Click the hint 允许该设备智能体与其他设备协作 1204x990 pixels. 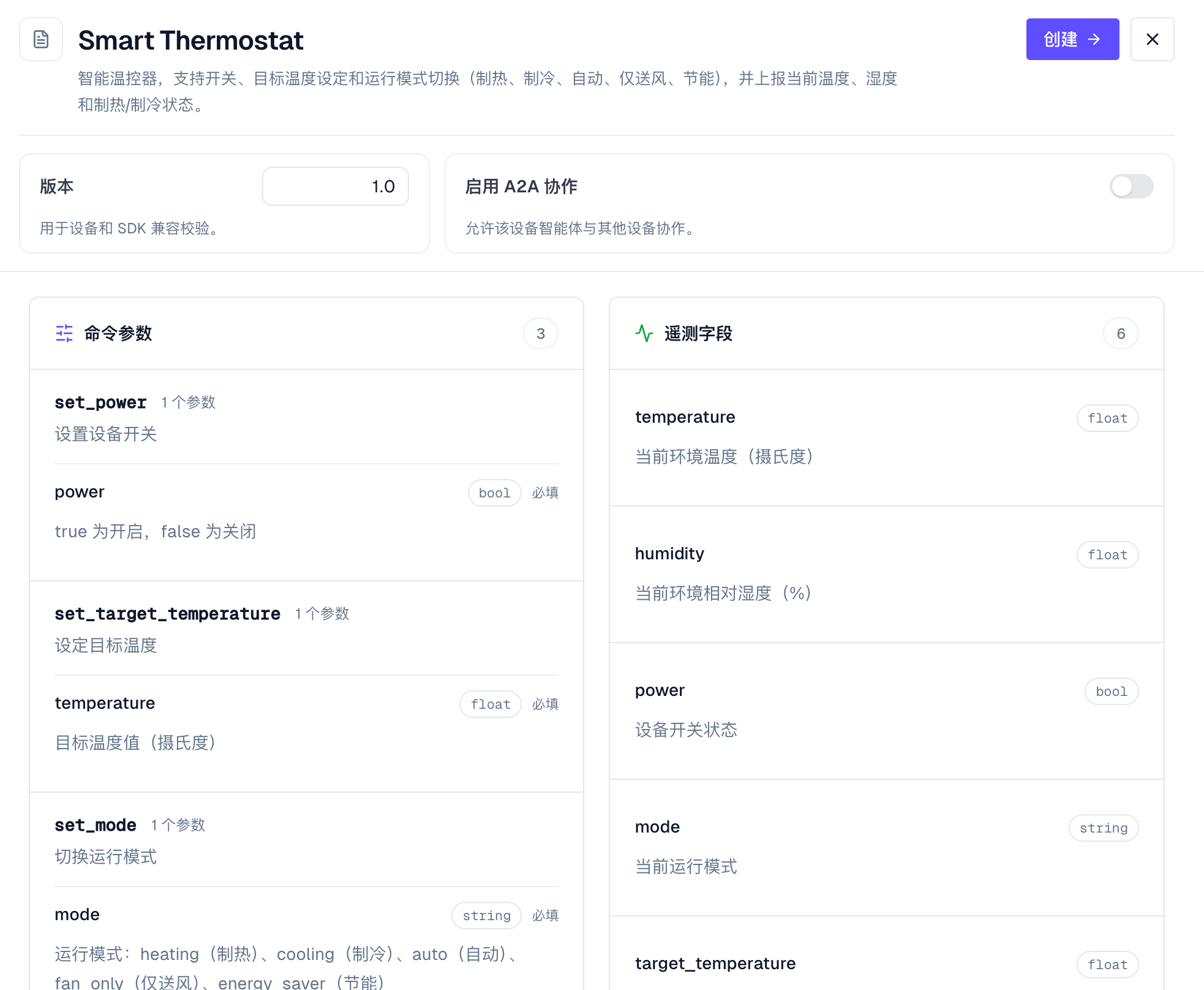(x=582, y=229)
